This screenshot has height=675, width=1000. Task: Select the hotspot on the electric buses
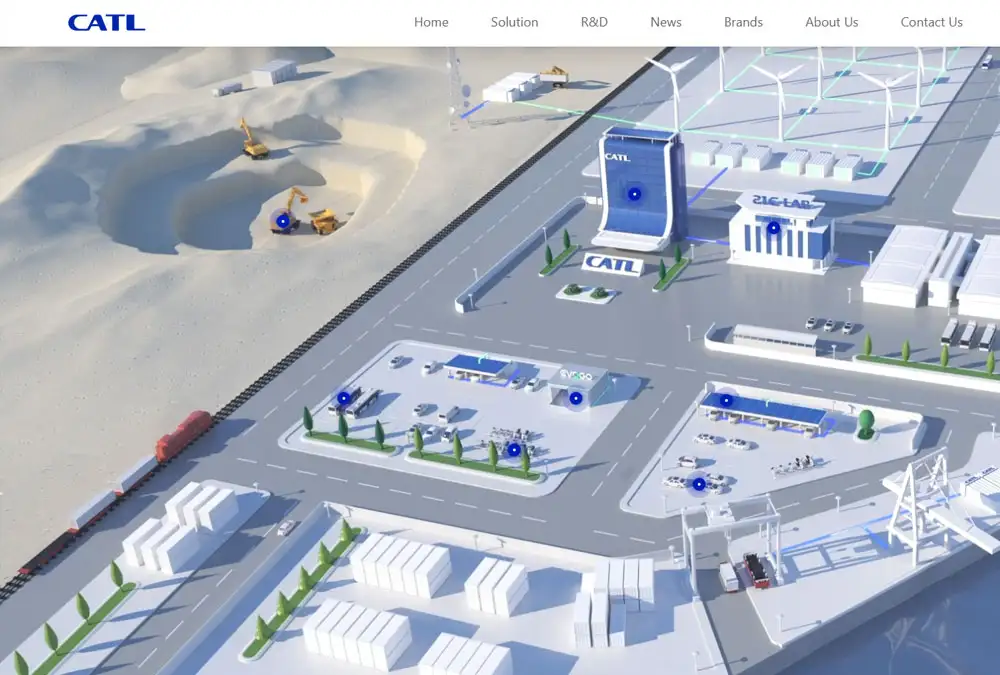click(344, 397)
